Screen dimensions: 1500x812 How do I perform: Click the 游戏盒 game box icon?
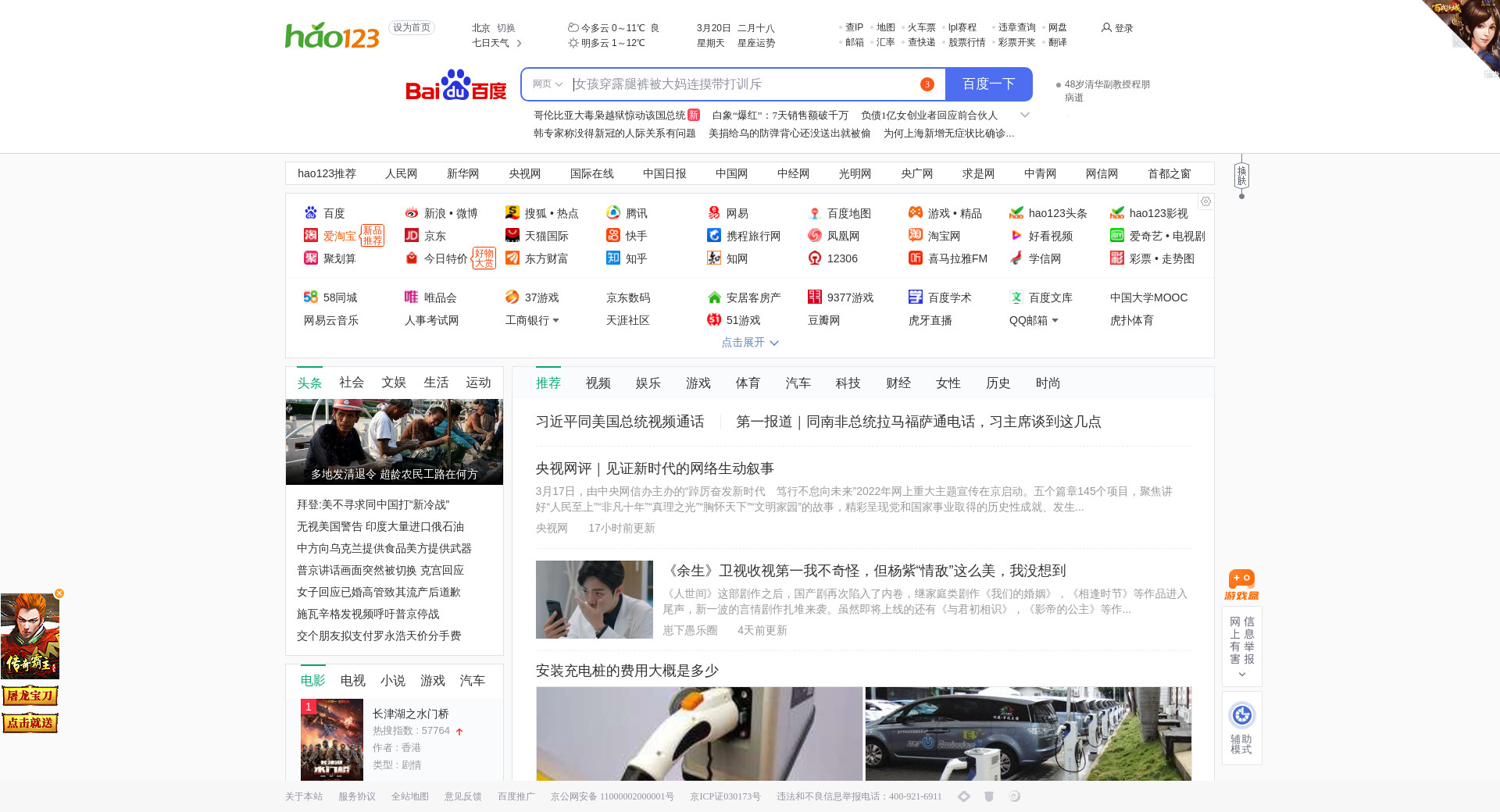pyautogui.click(x=1241, y=584)
